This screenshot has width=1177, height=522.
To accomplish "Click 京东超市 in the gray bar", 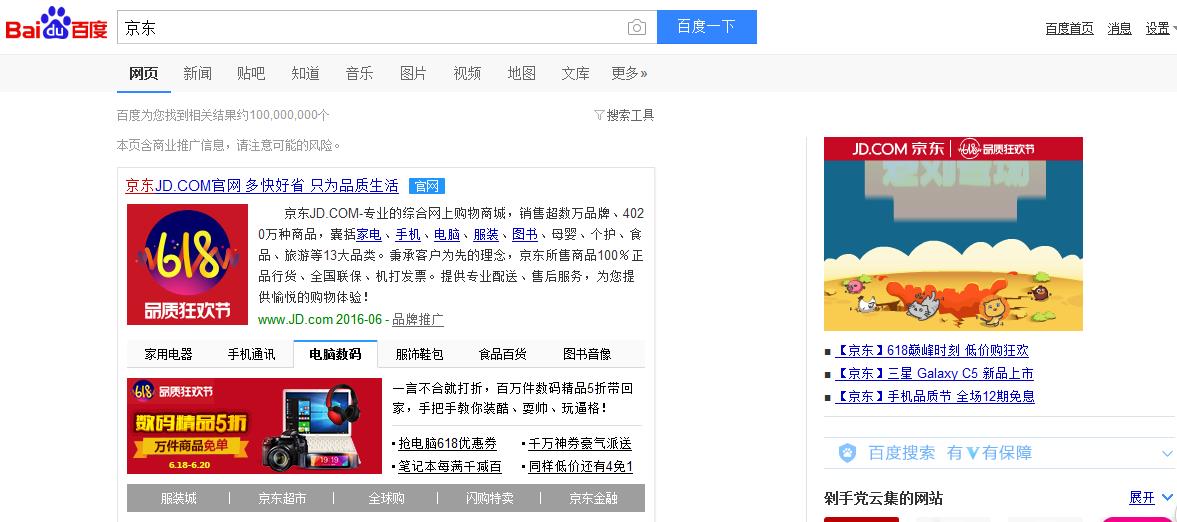I will 282,498.
